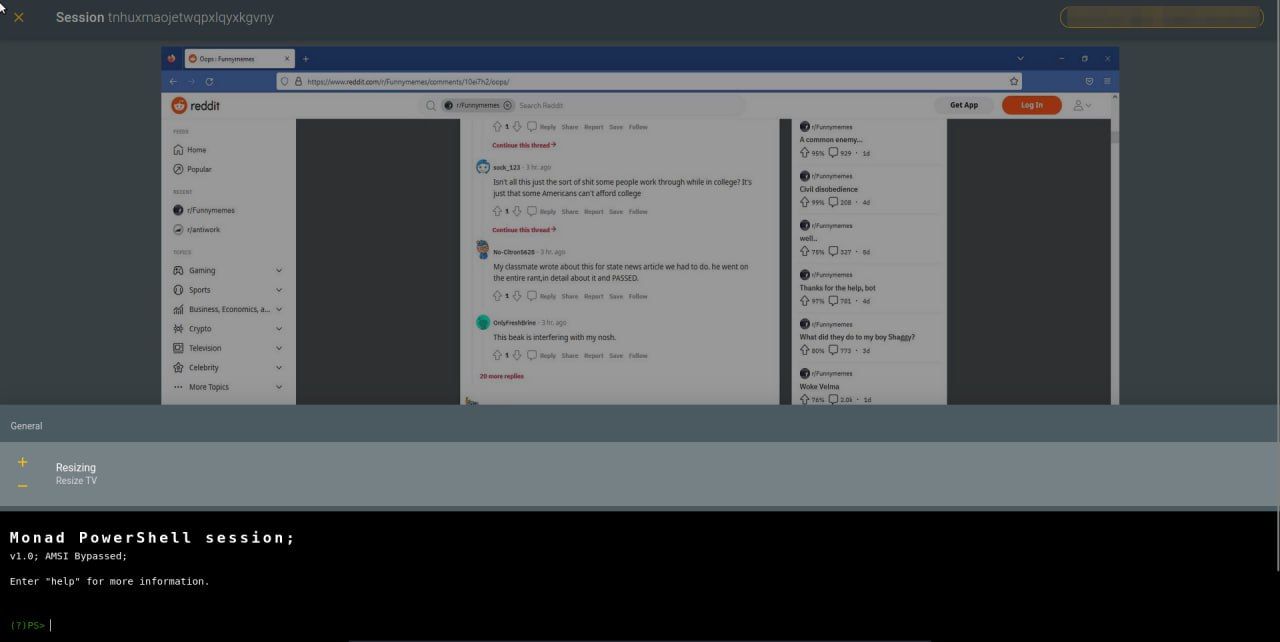
Task: Click the Firefox back arrow
Action: (x=173, y=81)
